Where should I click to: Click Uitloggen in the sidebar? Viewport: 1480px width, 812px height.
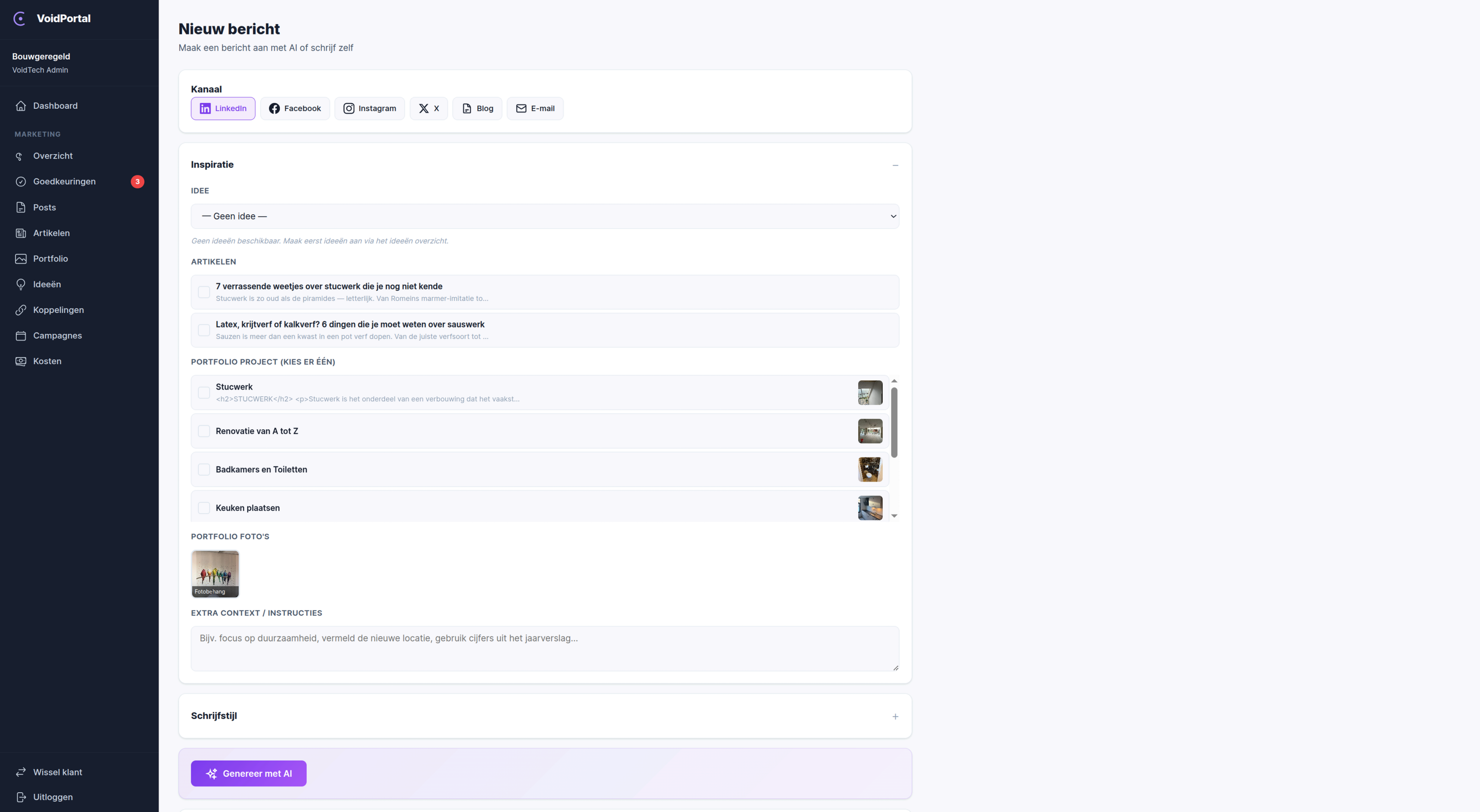point(52,797)
